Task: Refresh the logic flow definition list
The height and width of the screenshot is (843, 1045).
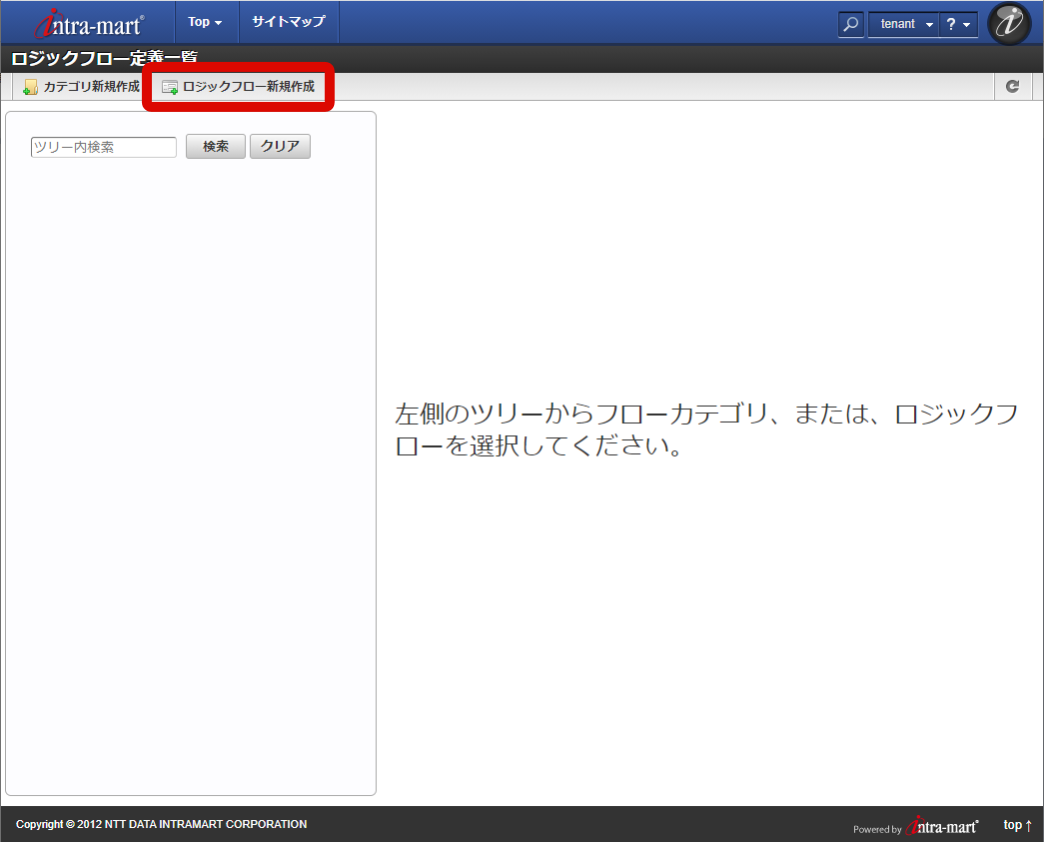Action: pyautogui.click(x=1012, y=87)
